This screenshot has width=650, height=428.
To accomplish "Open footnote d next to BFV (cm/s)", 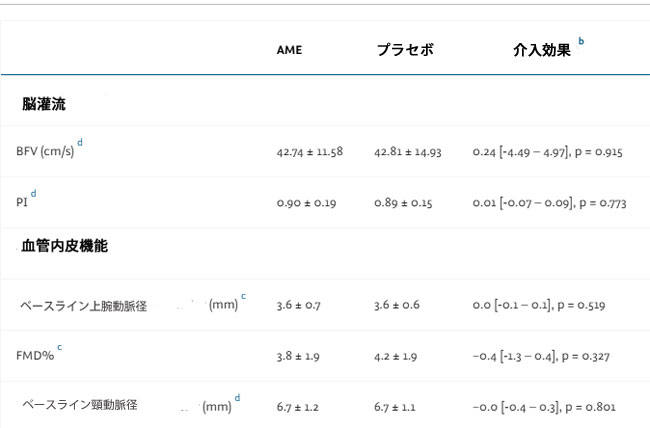I will pos(80,144).
